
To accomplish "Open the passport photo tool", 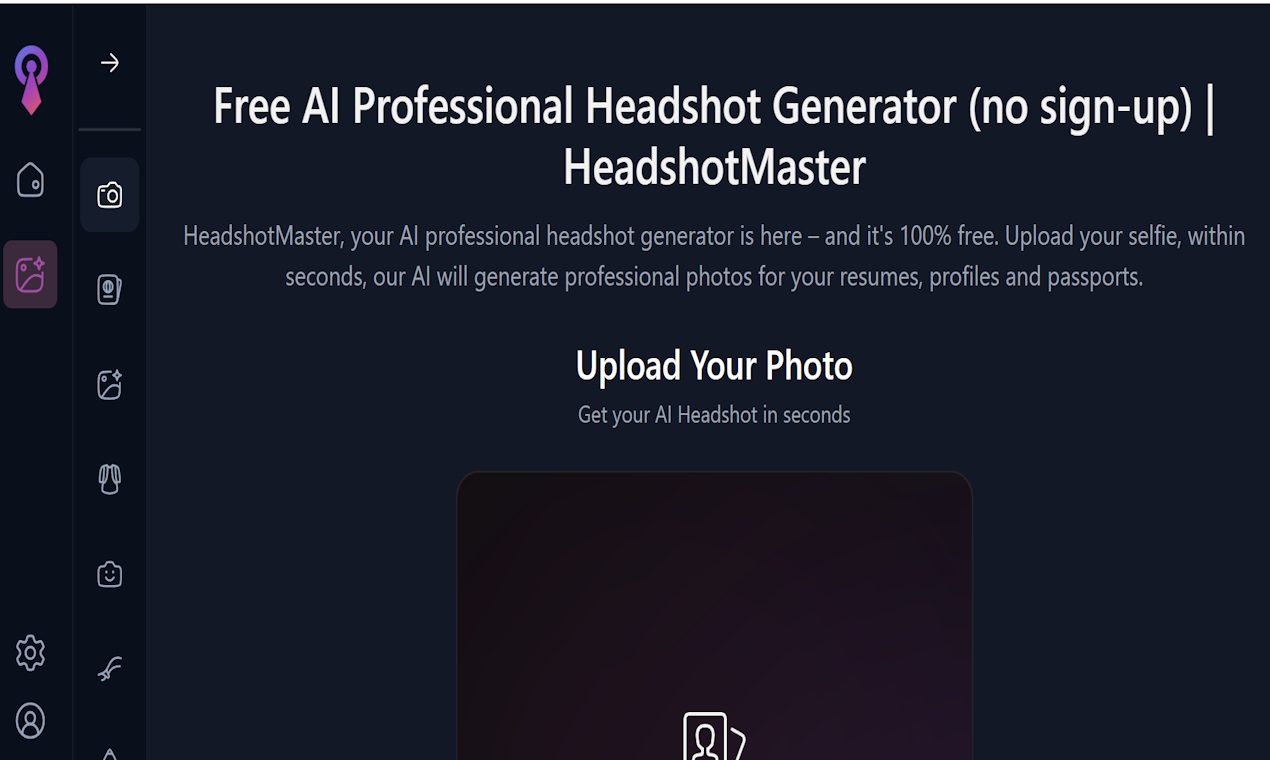I will click(x=110, y=290).
